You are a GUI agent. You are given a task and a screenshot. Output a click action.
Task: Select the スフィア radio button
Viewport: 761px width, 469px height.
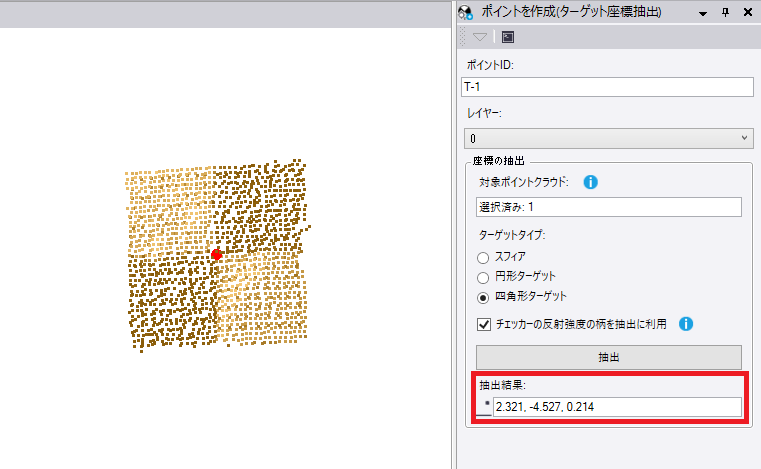coord(483,257)
